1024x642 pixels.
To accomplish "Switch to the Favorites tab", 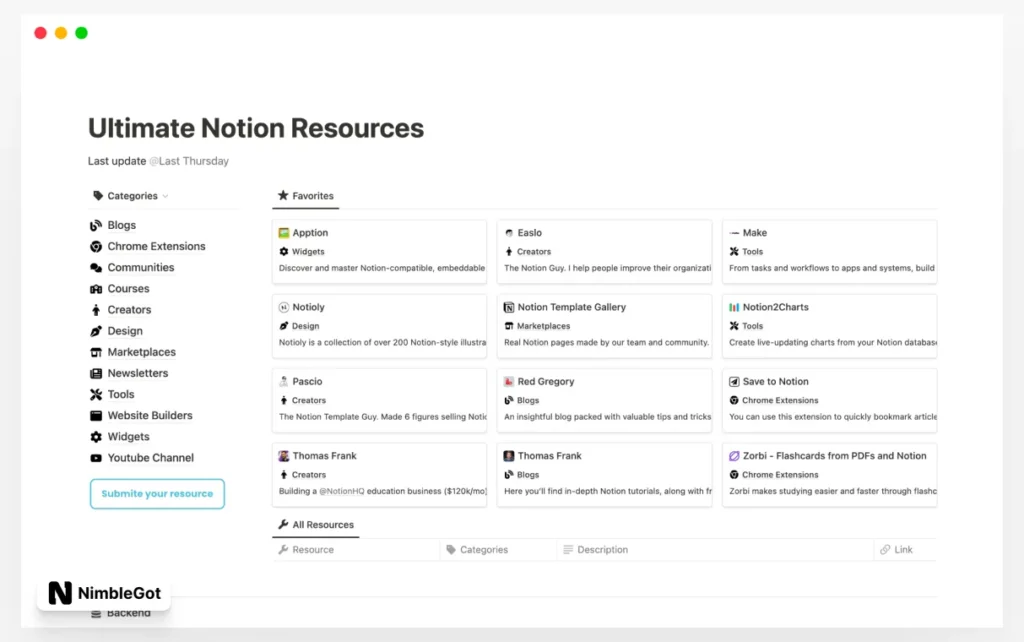I will pos(306,196).
